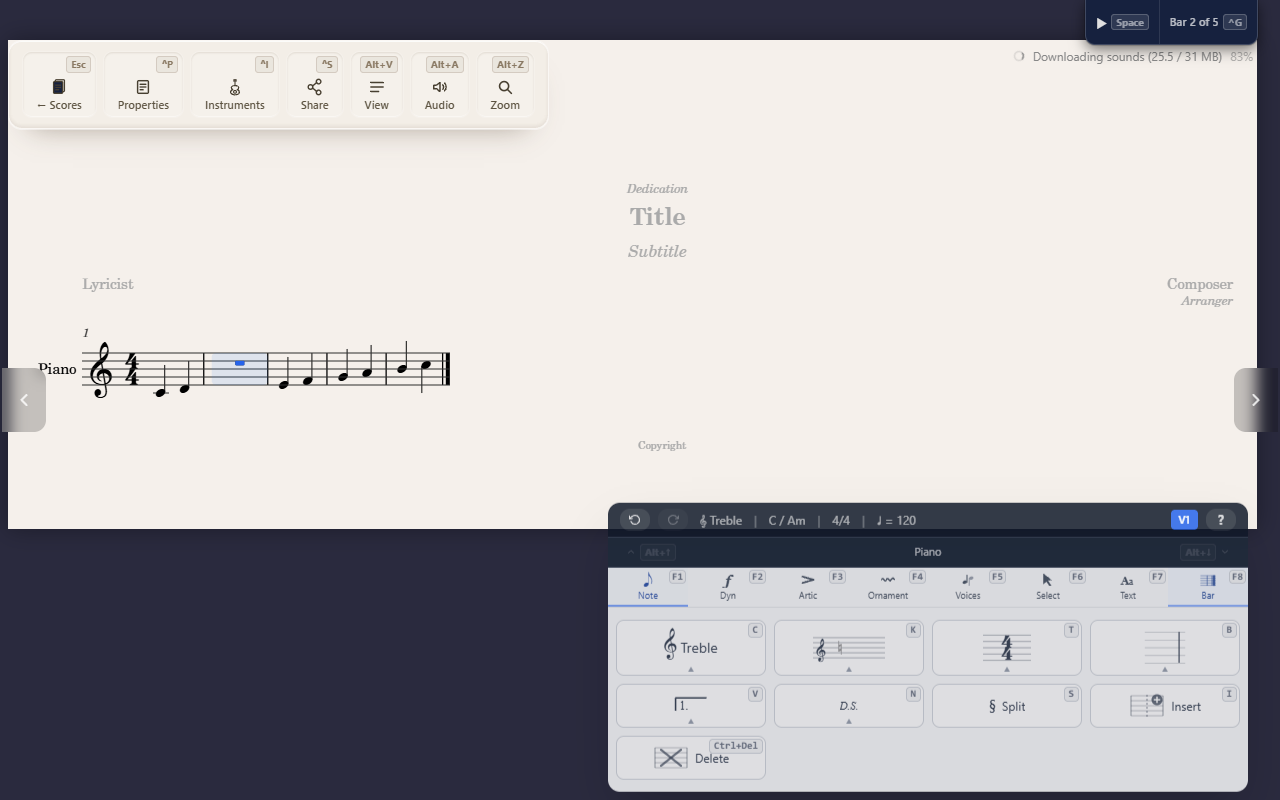
Task: Go to next page with right arrow
Action: coord(1255,400)
